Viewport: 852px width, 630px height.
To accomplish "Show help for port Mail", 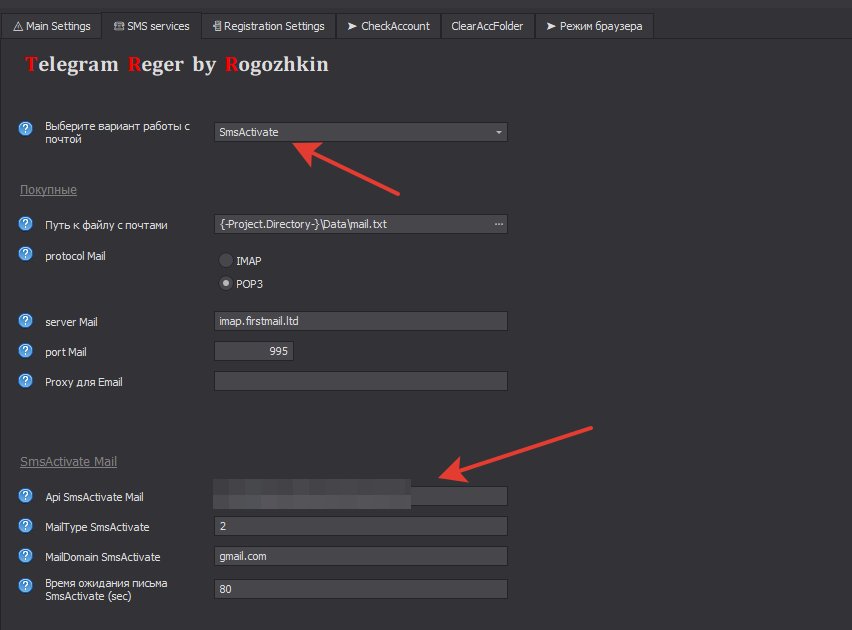I will click(26, 351).
